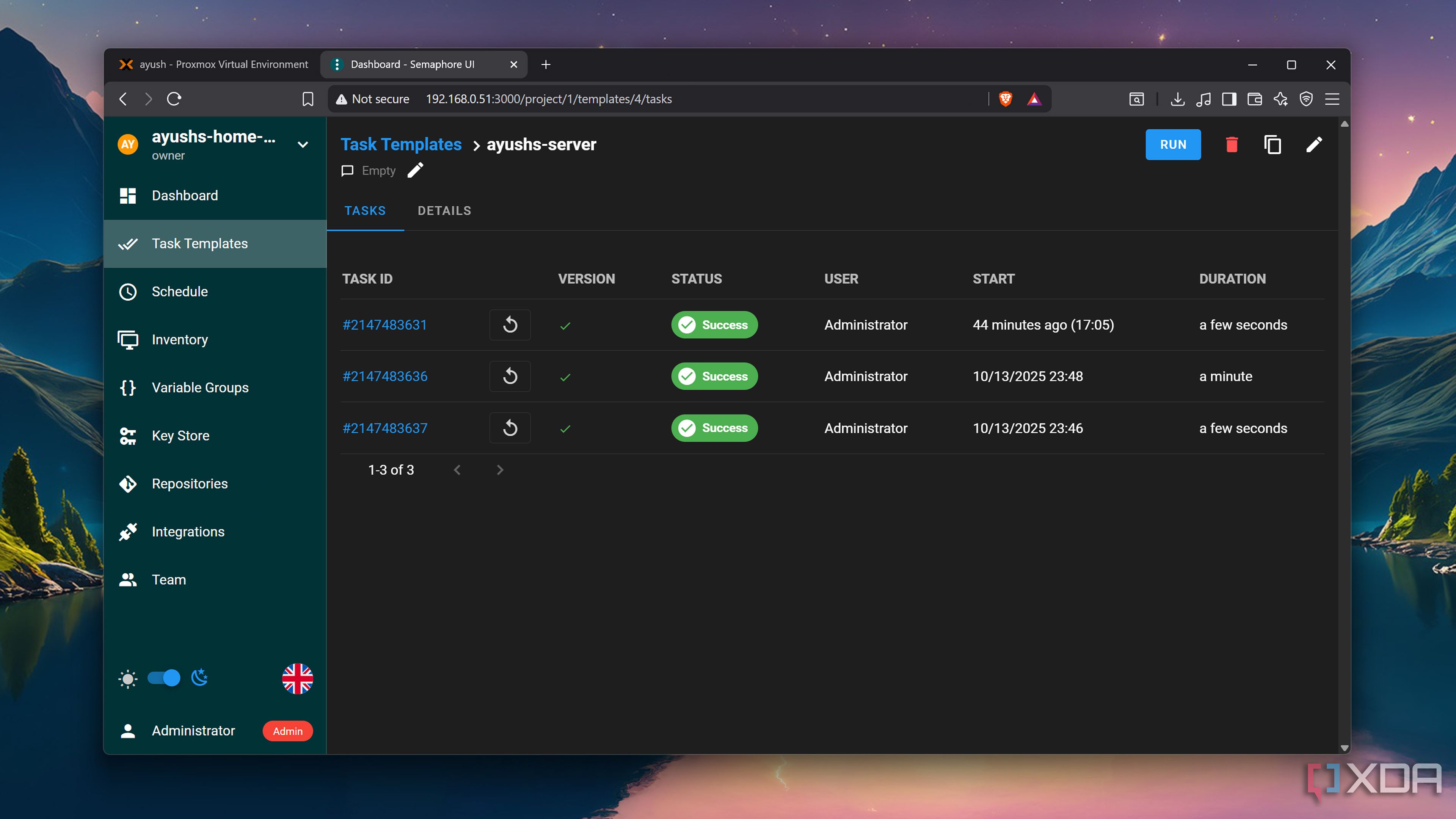Screen dimensions: 1456x819
Task: Click the blue RUN button
Action: pos(1173,145)
